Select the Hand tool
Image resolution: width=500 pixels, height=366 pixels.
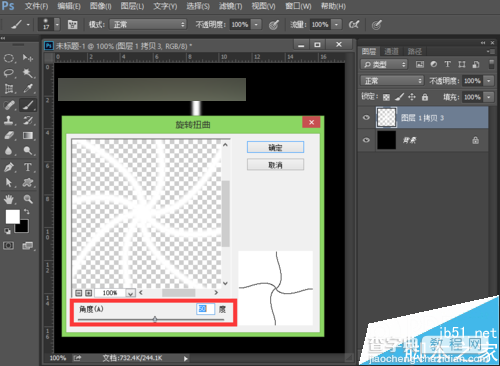click(x=9, y=199)
